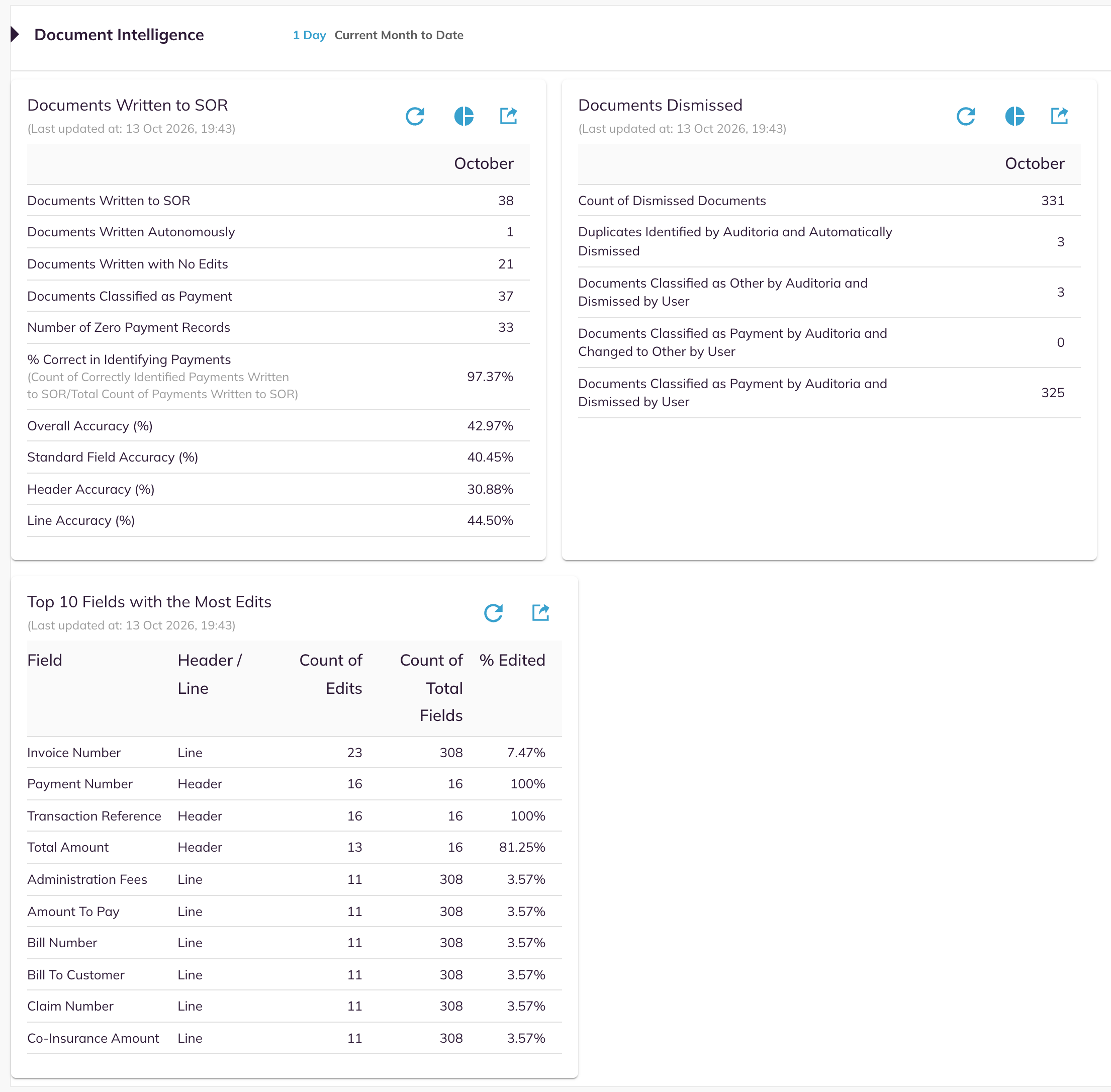Refresh the Documents Dismissed card
Screen dimensions: 1111x1092
coord(966,117)
